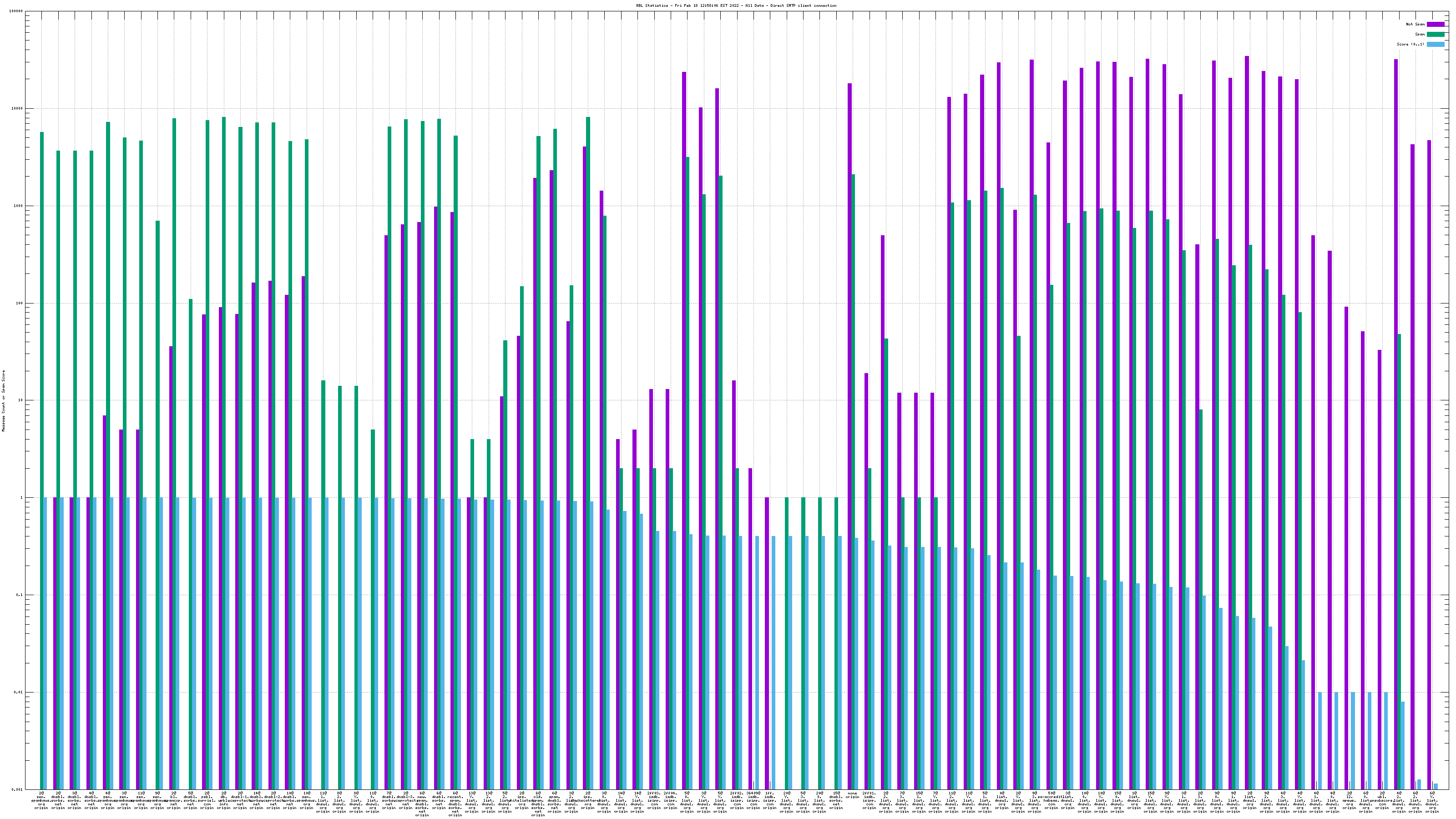This screenshot has height=819, width=1456.
Task: Click the 100 y-axis tick label
Action: click(20, 303)
